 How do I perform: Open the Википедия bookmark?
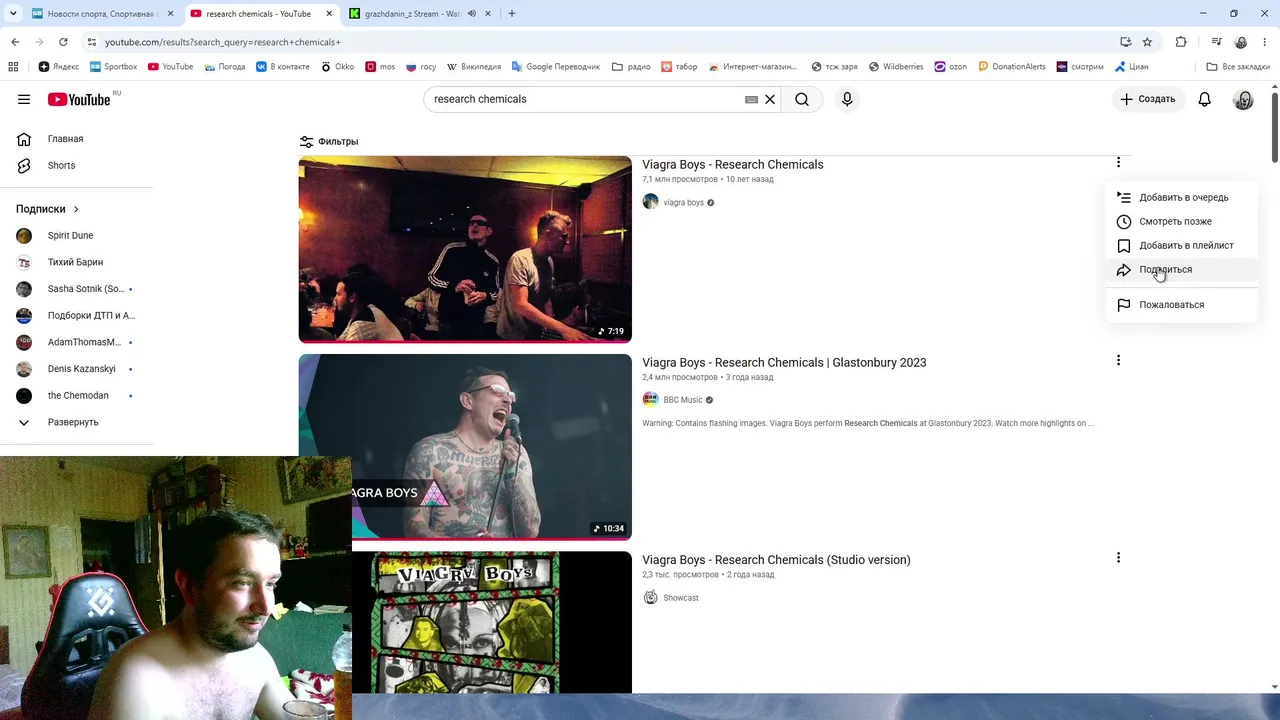tap(474, 67)
